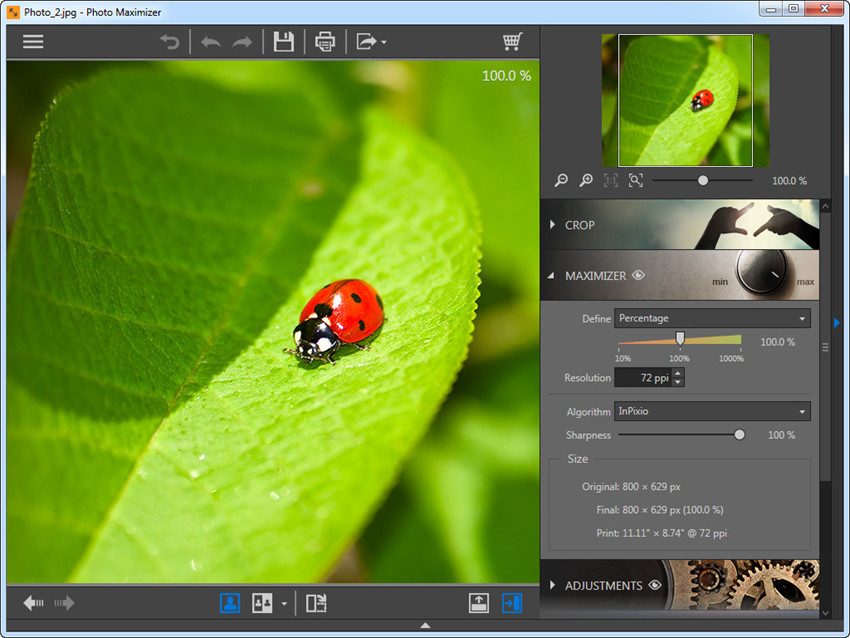Go to the next image arrow
This screenshot has width=850, height=638.
(64, 602)
